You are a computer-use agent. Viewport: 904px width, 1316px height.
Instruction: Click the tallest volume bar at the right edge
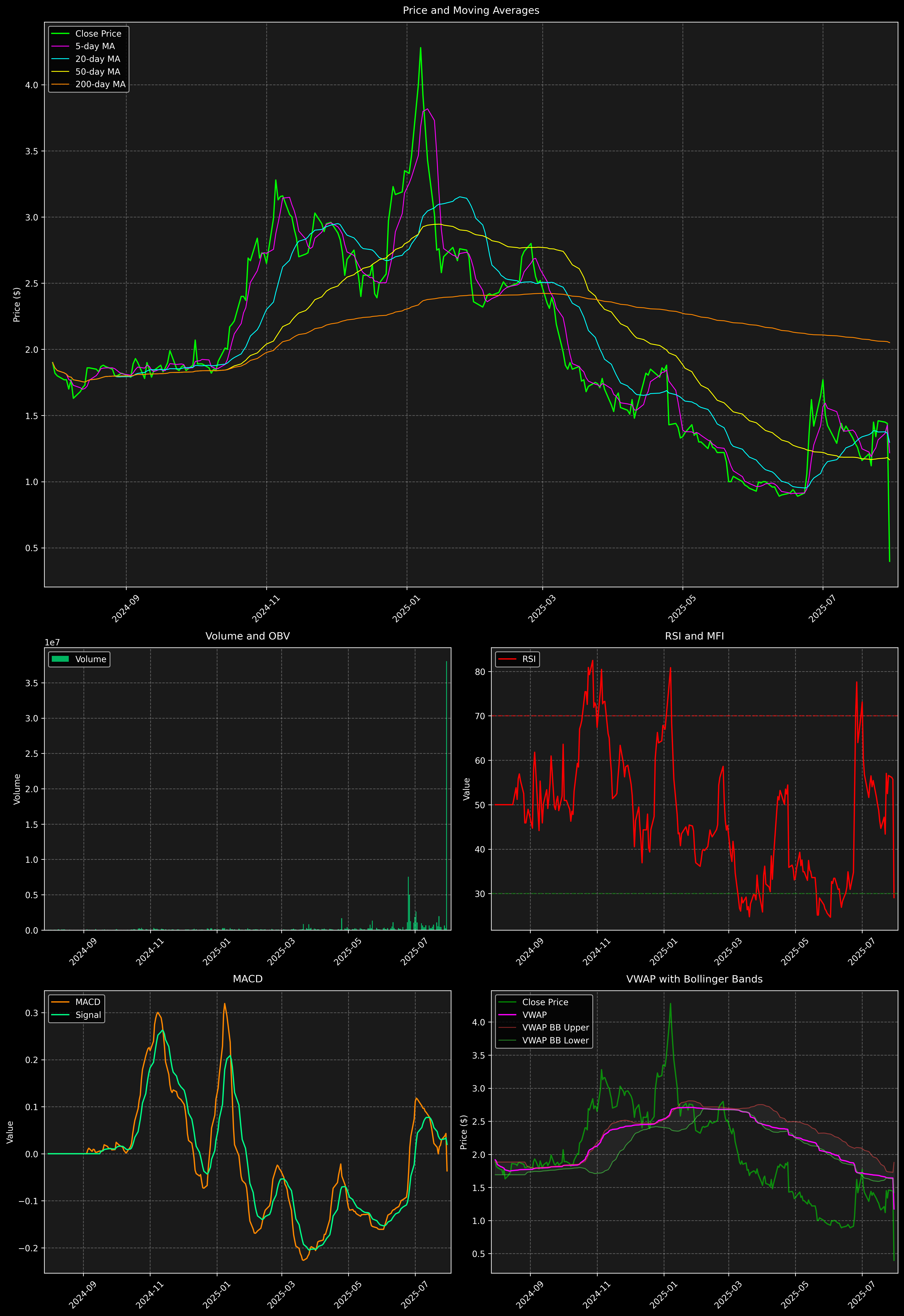point(446,796)
